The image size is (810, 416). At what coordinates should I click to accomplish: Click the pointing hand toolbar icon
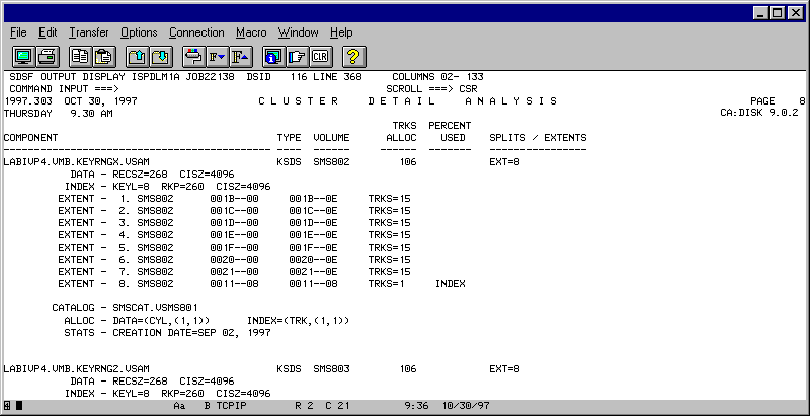click(x=298, y=56)
